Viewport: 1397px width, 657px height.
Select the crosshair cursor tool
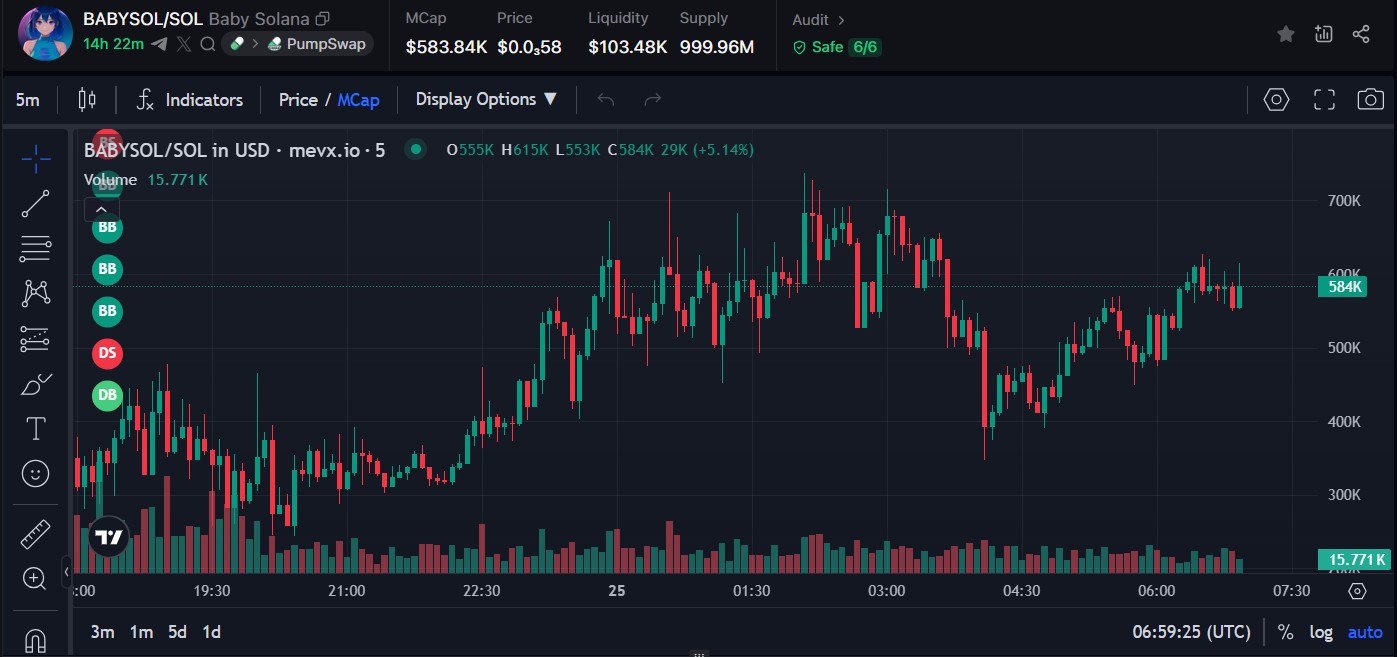point(36,158)
